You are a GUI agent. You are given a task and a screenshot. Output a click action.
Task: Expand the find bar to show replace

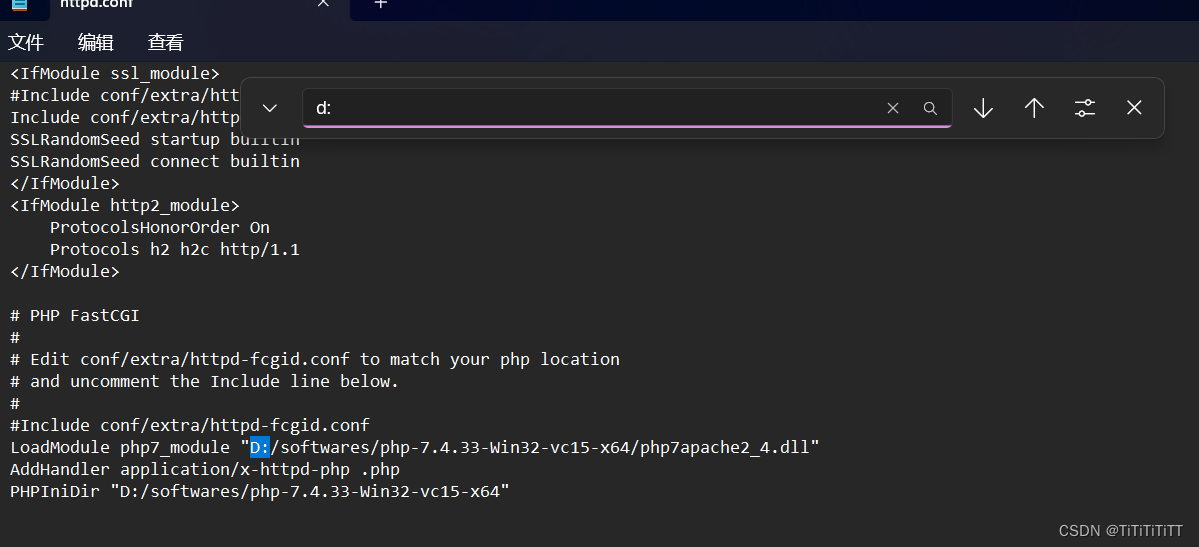[x=269, y=108]
